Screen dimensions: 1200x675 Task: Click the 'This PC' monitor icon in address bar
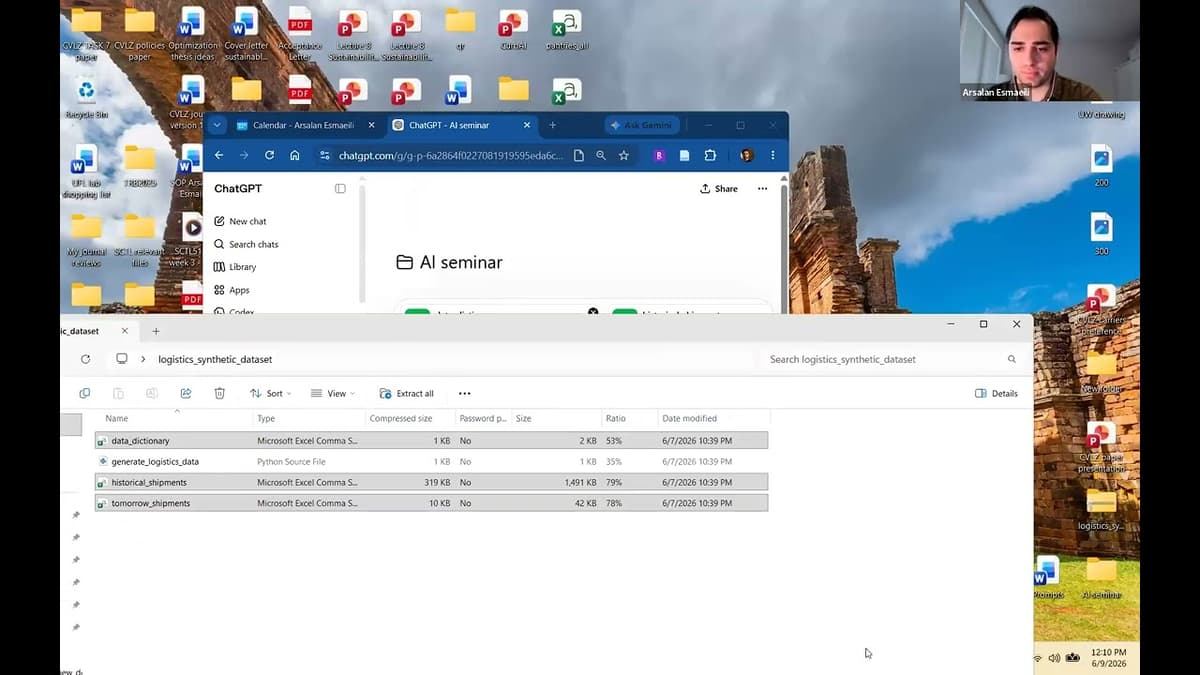pos(122,359)
